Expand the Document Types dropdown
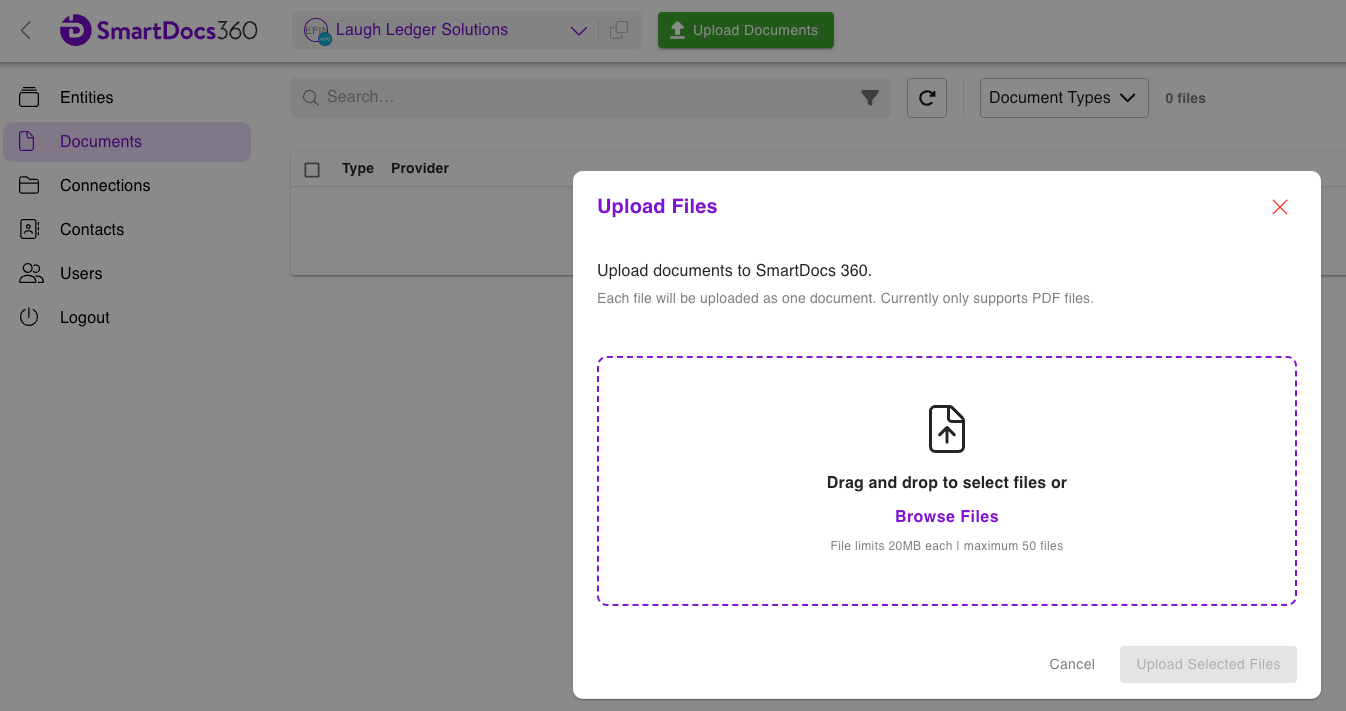 [x=1063, y=97]
